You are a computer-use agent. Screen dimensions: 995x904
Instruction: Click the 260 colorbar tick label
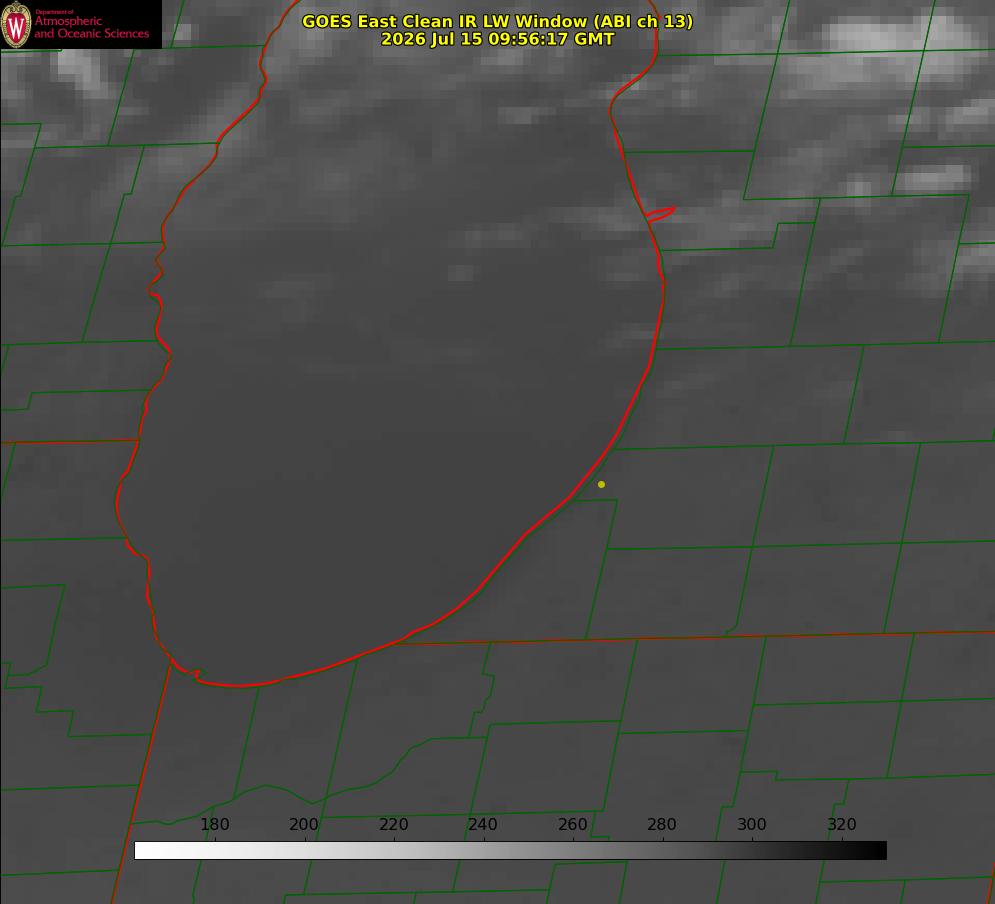coord(572,824)
